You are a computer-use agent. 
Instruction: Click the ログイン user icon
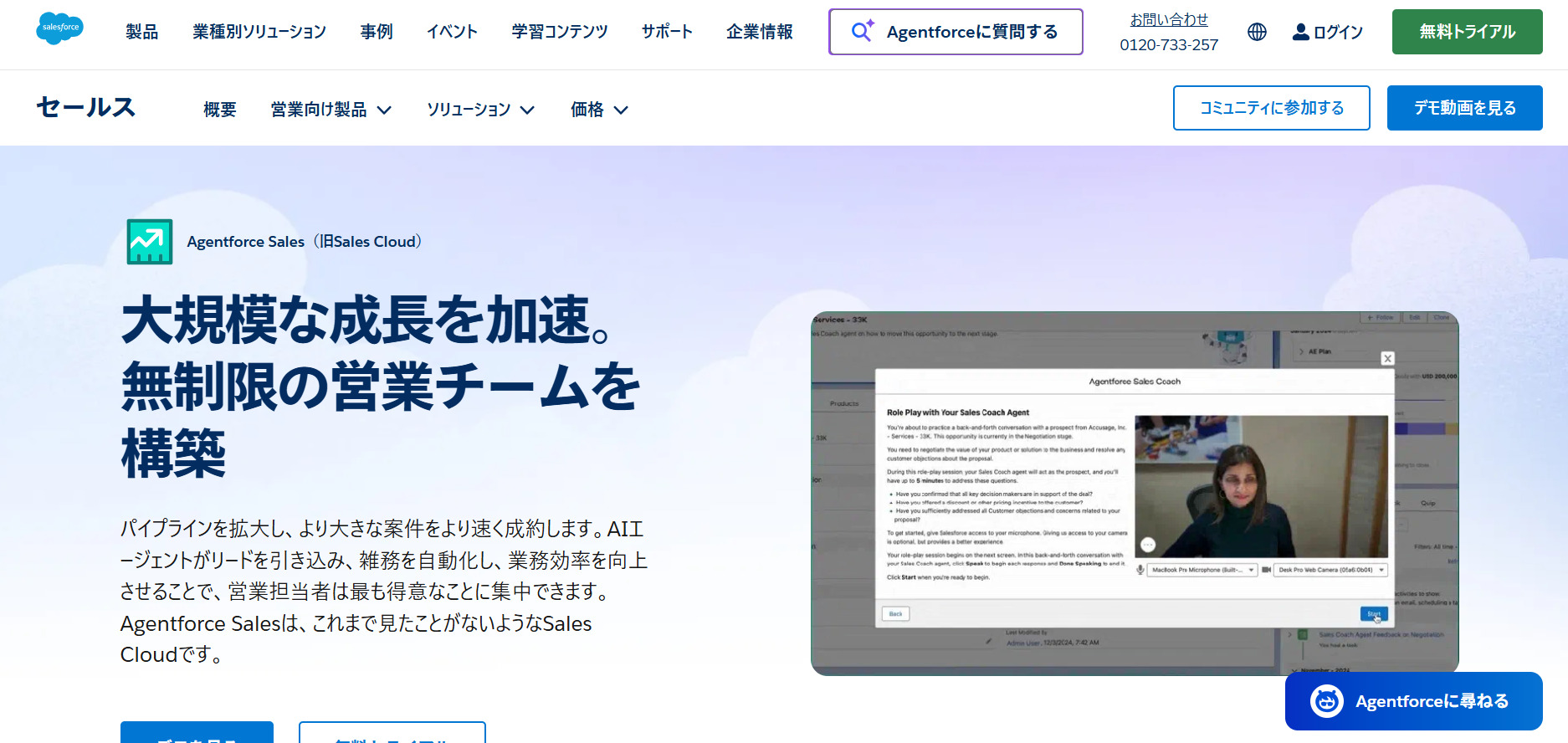(x=1301, y=32)
